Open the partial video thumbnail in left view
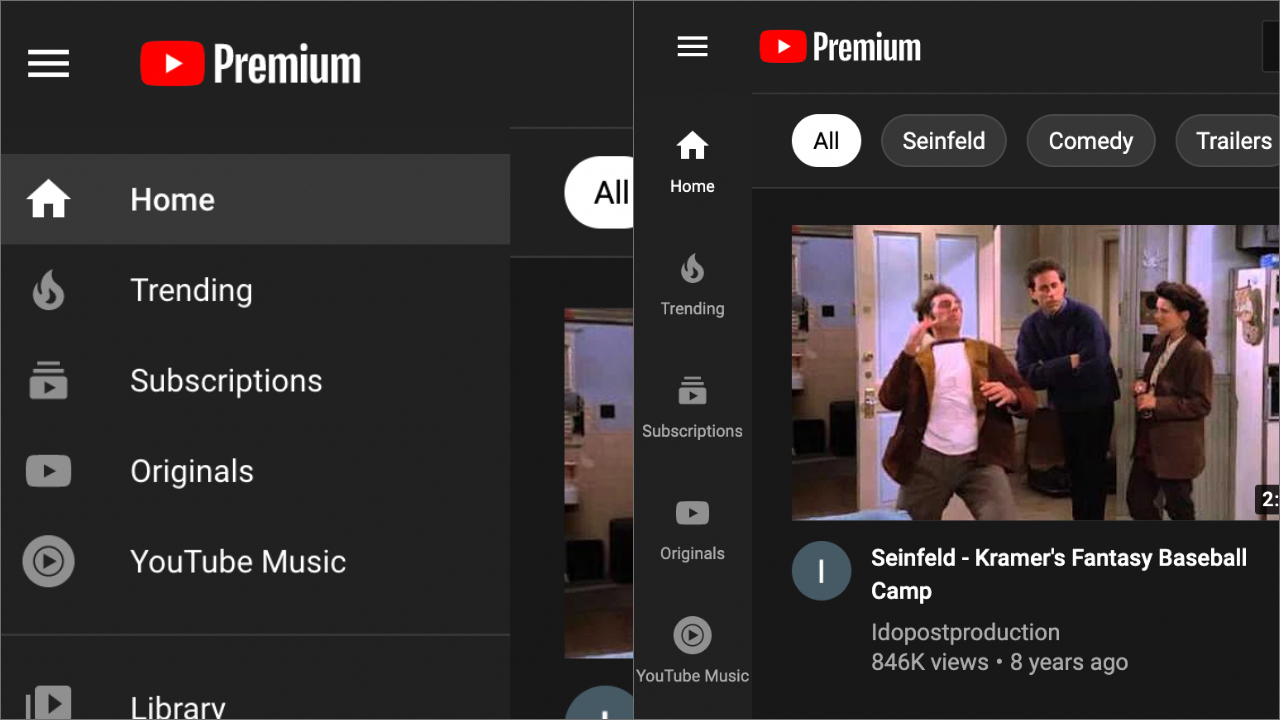 tap(599, 483)
